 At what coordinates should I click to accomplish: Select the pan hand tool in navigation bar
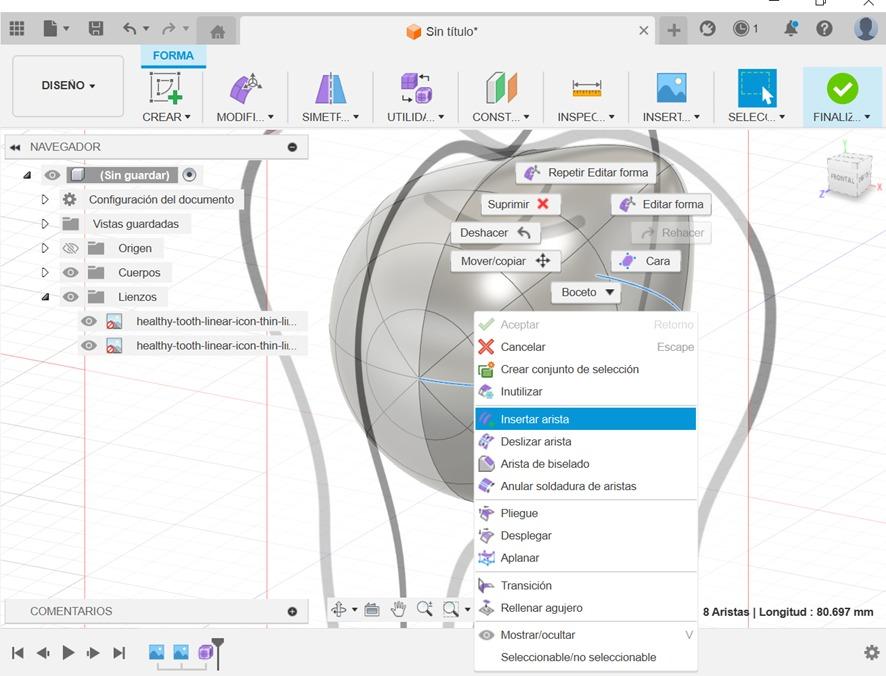[x=398, y=609]
